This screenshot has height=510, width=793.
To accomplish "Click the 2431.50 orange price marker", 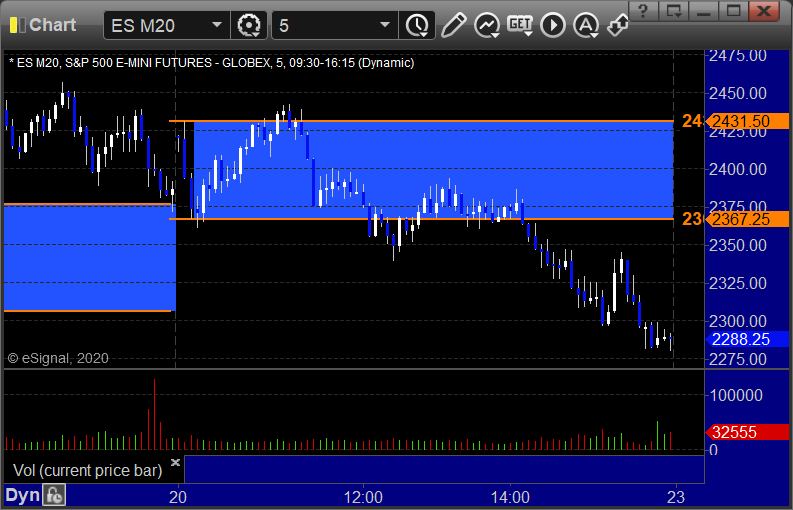I will 747,121.
